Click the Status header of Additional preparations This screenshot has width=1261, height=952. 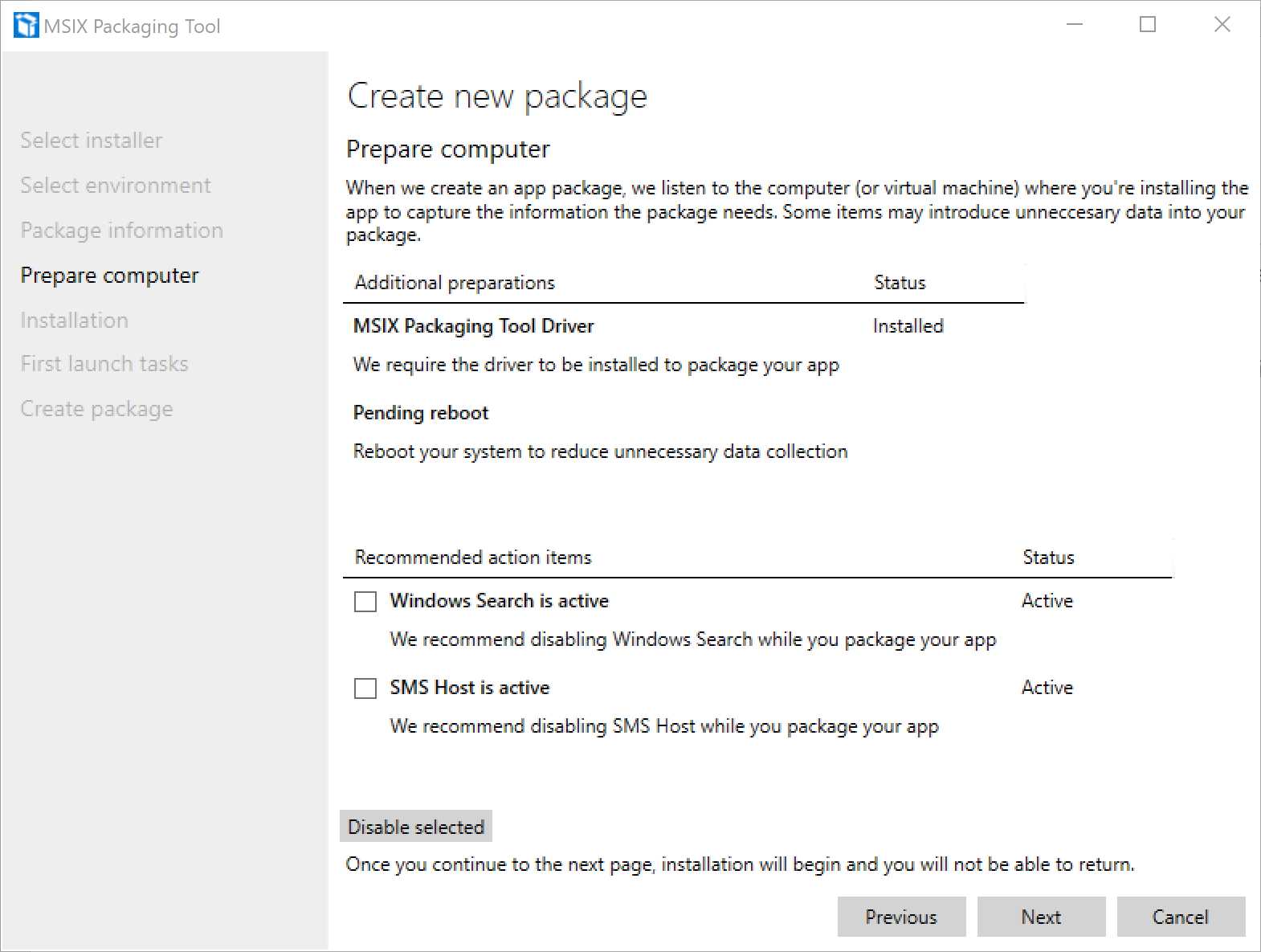900,283
